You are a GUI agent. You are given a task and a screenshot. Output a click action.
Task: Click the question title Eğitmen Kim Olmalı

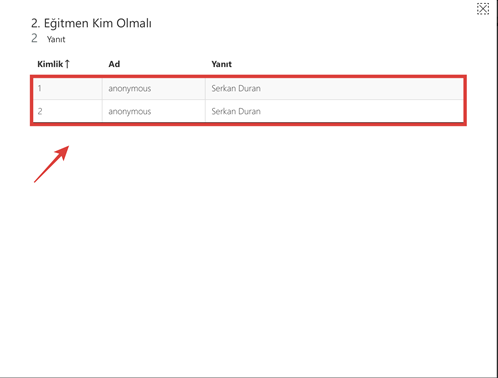98,23
